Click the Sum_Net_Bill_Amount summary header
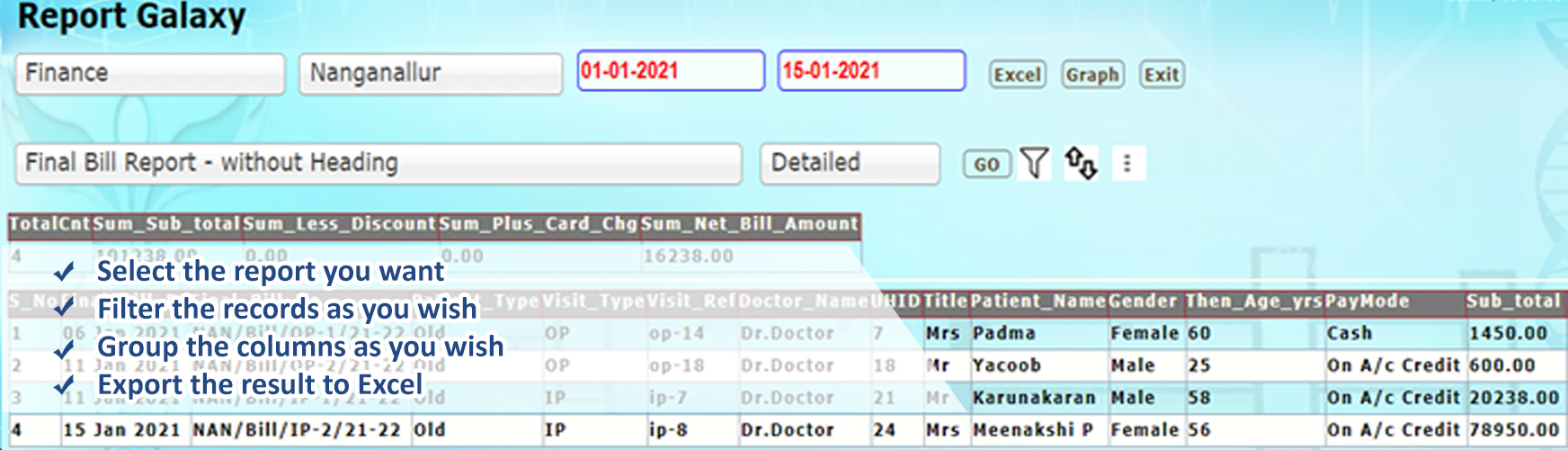 (x=750, y=224)
